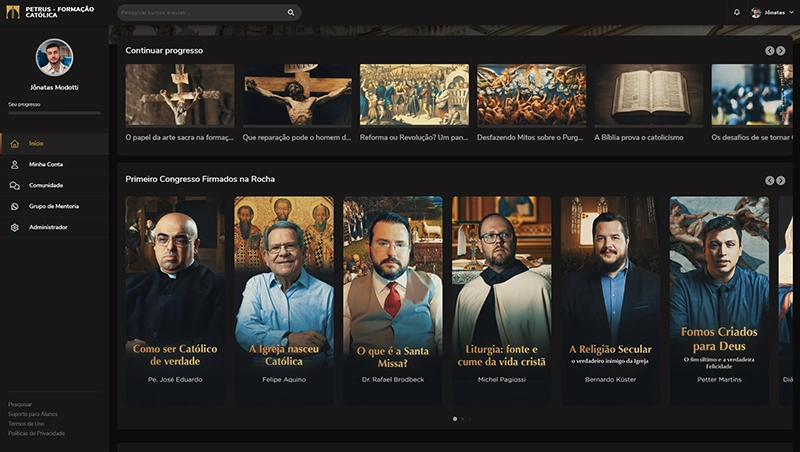Open Reforma ou Revolução thumbnail
Image resolution: width=800 pixels, height=452 pixels.
[414, 95]
